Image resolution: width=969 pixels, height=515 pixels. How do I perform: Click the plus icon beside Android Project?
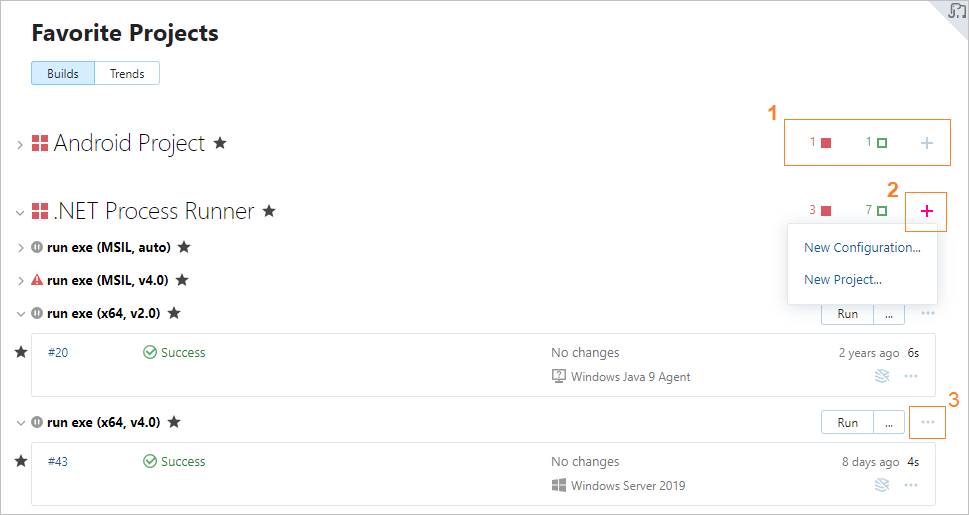pos(927,143)
